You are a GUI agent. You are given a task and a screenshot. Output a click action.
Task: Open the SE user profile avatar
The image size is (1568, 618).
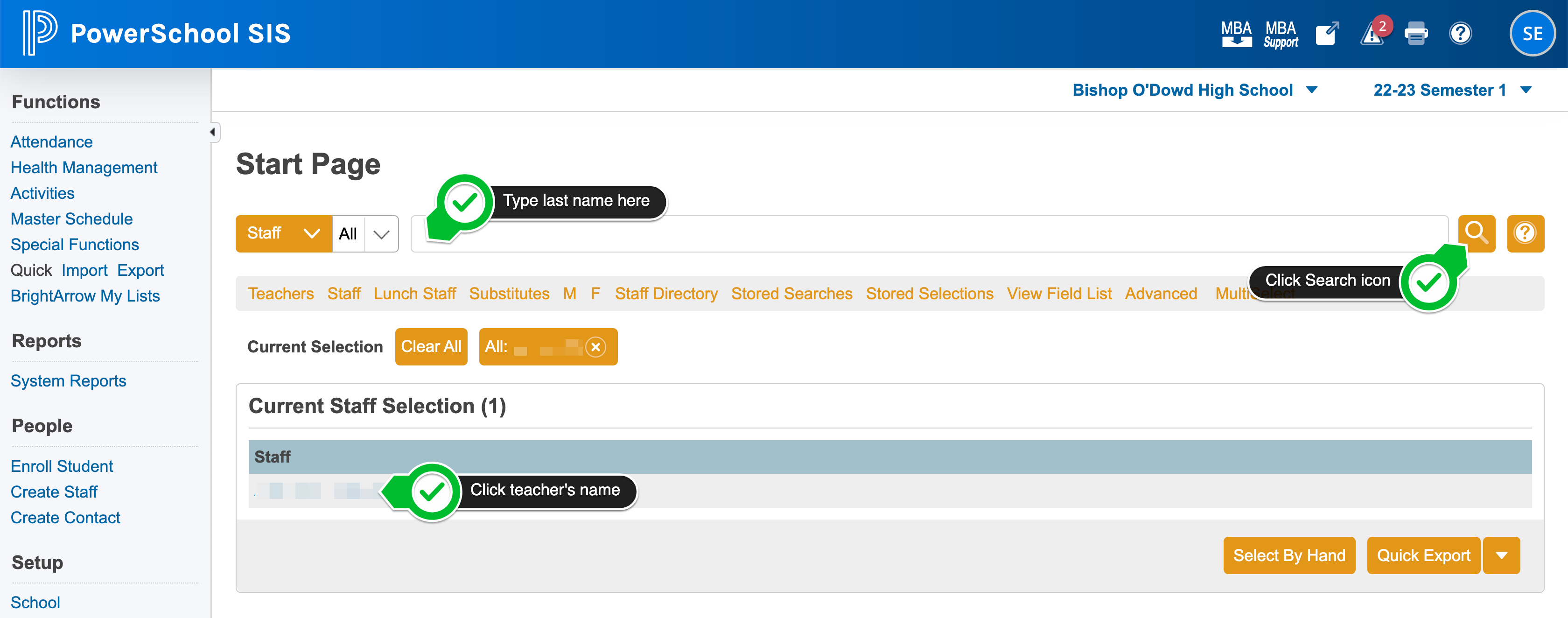(1532, 34)
